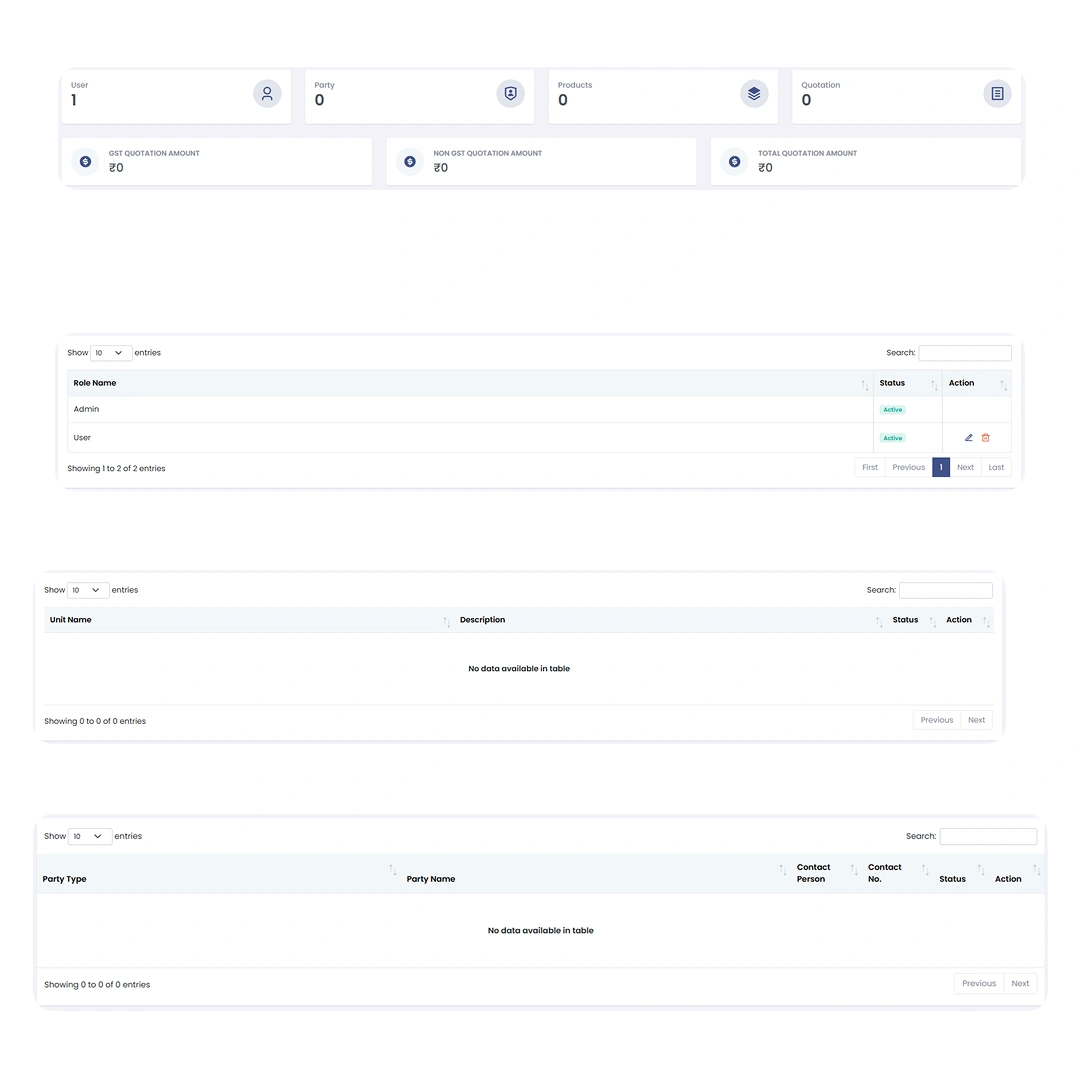Sort roles table by Status
This screenshot has height=1080, width=1080.
pos(934,385)
